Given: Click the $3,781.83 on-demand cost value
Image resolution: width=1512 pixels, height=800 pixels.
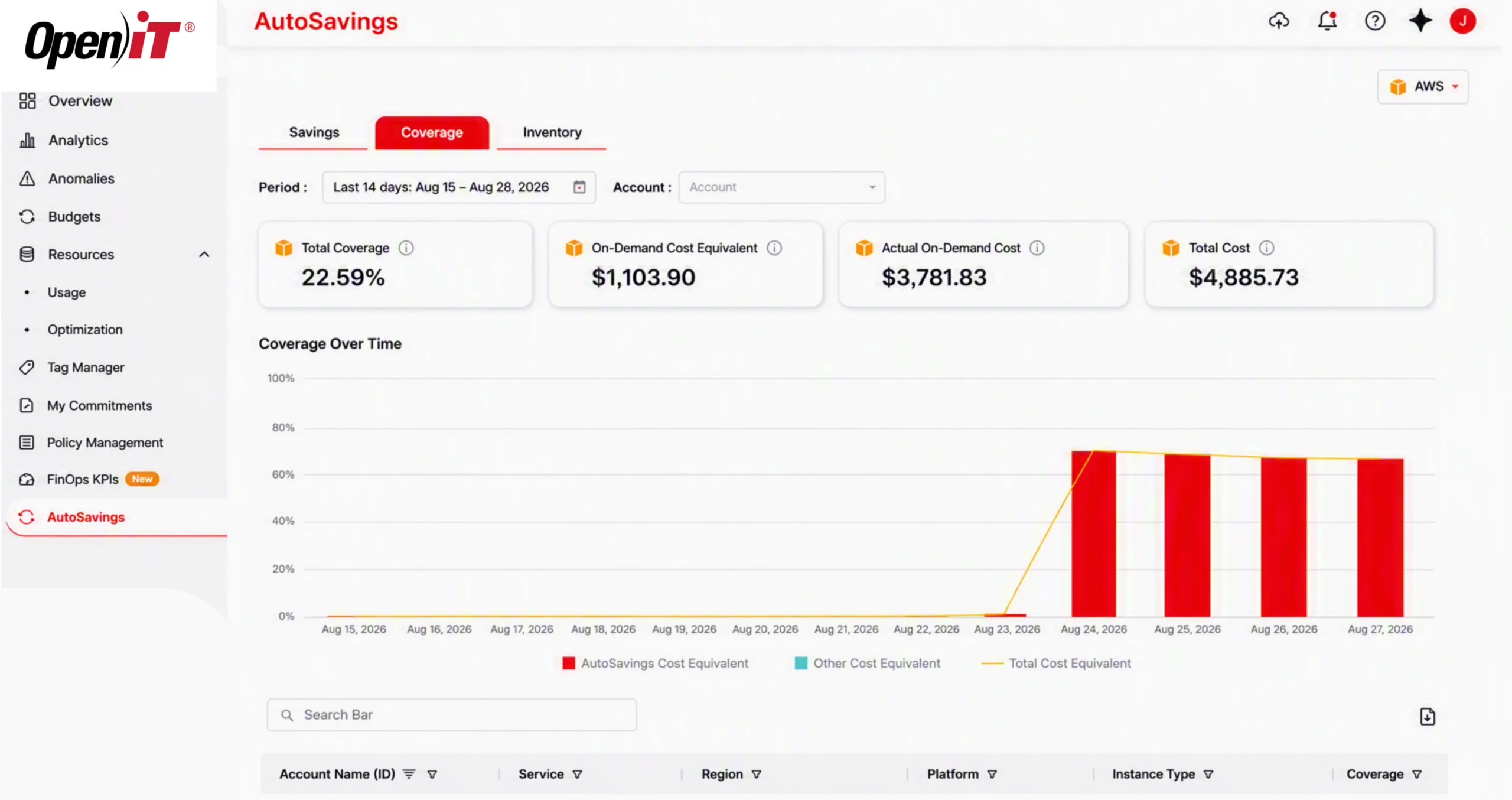Looking at the screenshot, I should pyautogui.click(x=934, y=278).
